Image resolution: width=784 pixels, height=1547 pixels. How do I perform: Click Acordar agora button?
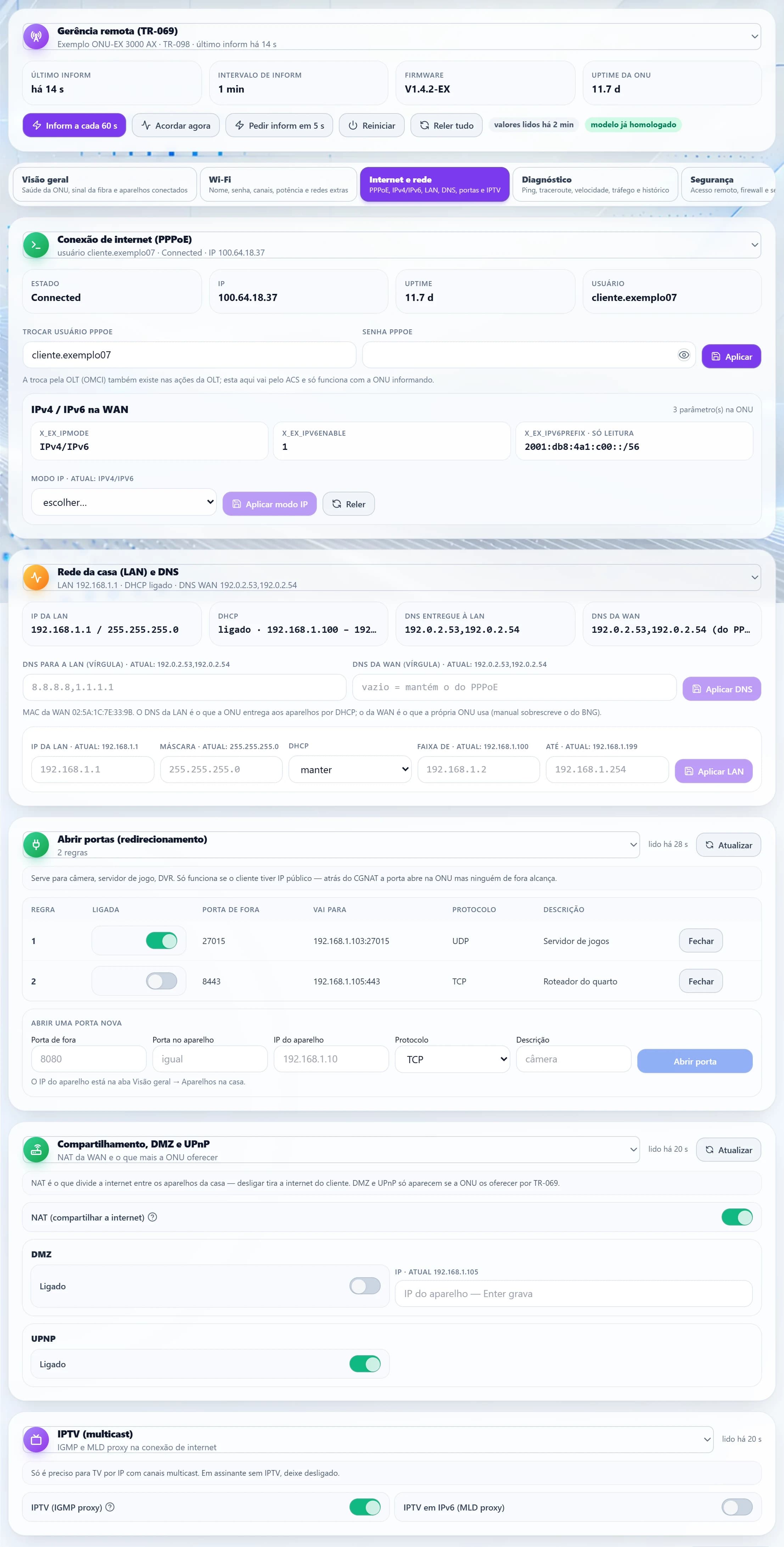pos(176,125)
